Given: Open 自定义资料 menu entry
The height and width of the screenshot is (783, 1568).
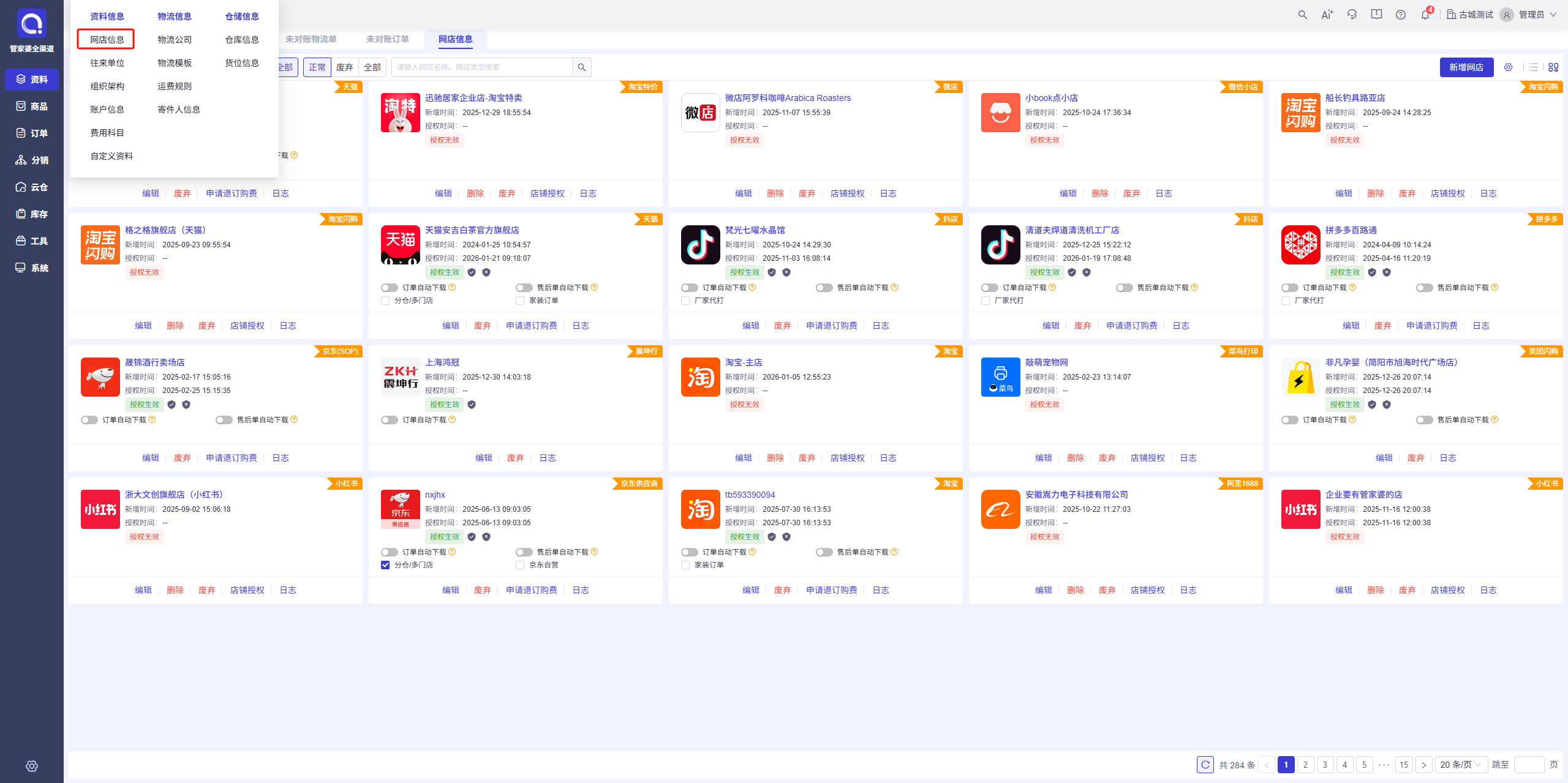Looking at the screenshot, I should tap(111, 156).
